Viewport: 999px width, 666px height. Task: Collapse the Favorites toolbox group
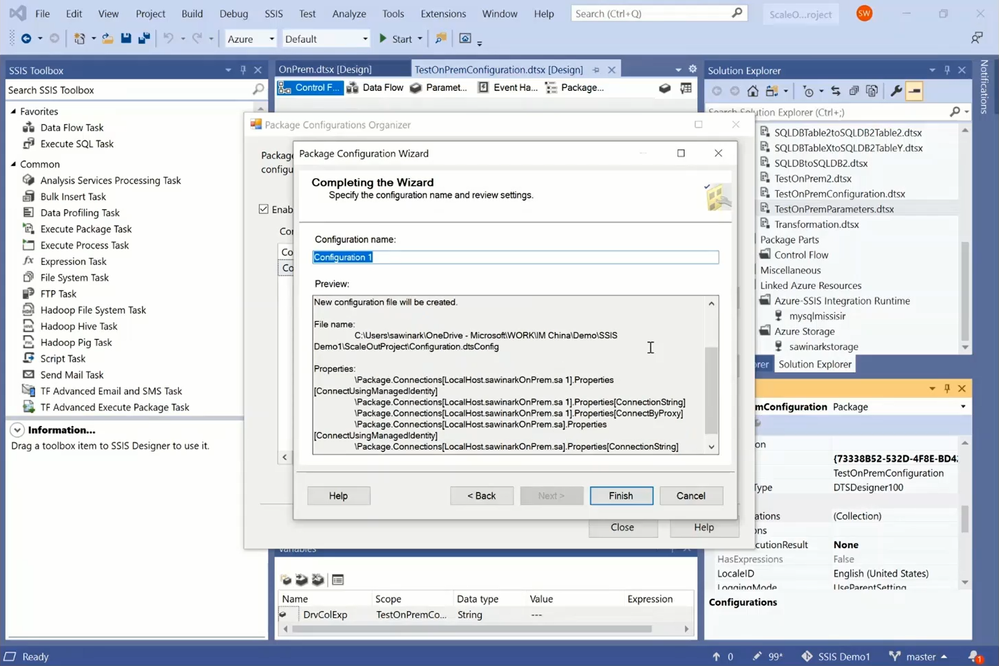pyautogui.click(x=13, y=112)
